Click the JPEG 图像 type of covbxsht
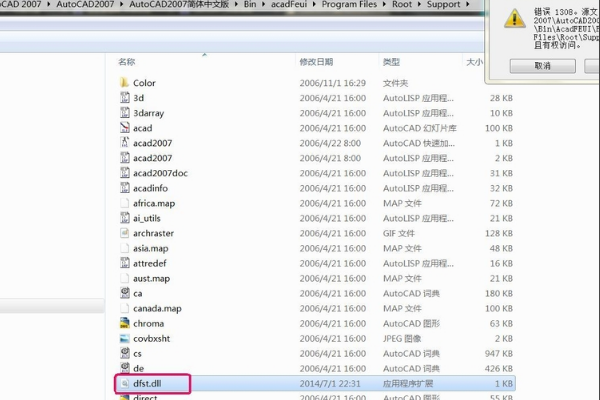The width and height of the screenshot is (600, 400). (402, 338)
